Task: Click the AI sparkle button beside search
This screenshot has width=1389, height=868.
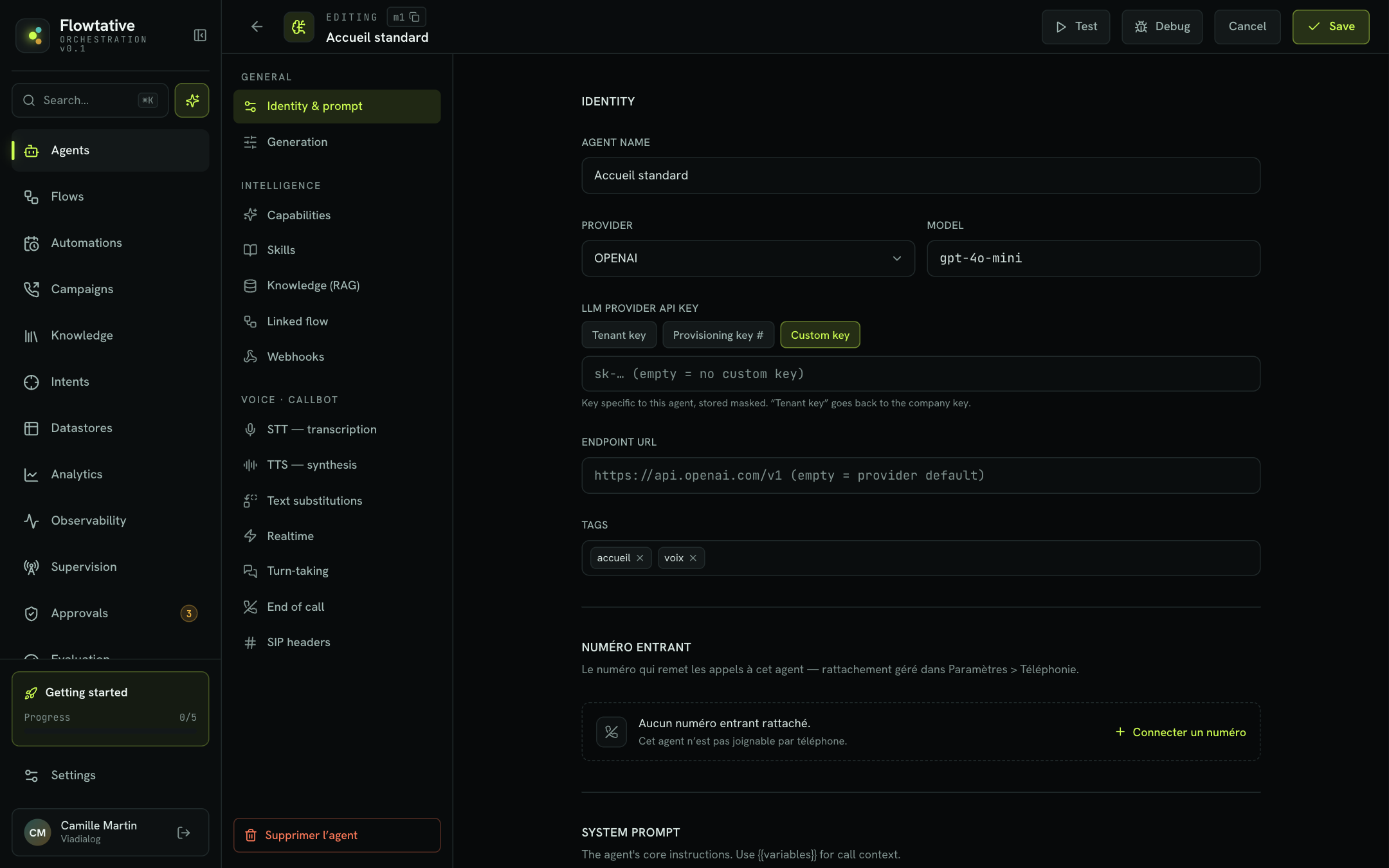Action: 192,100
